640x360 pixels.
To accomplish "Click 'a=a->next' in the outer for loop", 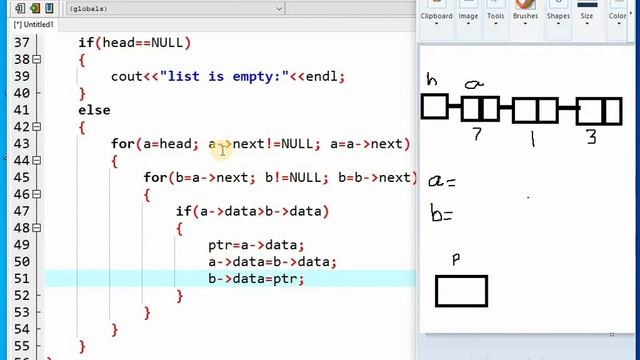I will pos(367,144).
